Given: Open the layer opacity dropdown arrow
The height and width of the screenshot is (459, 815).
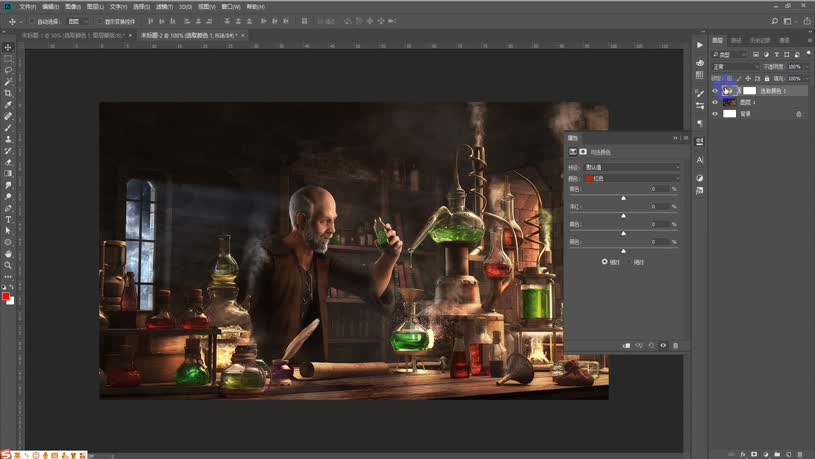Looking at the screenshot, I should click(806, 67).
